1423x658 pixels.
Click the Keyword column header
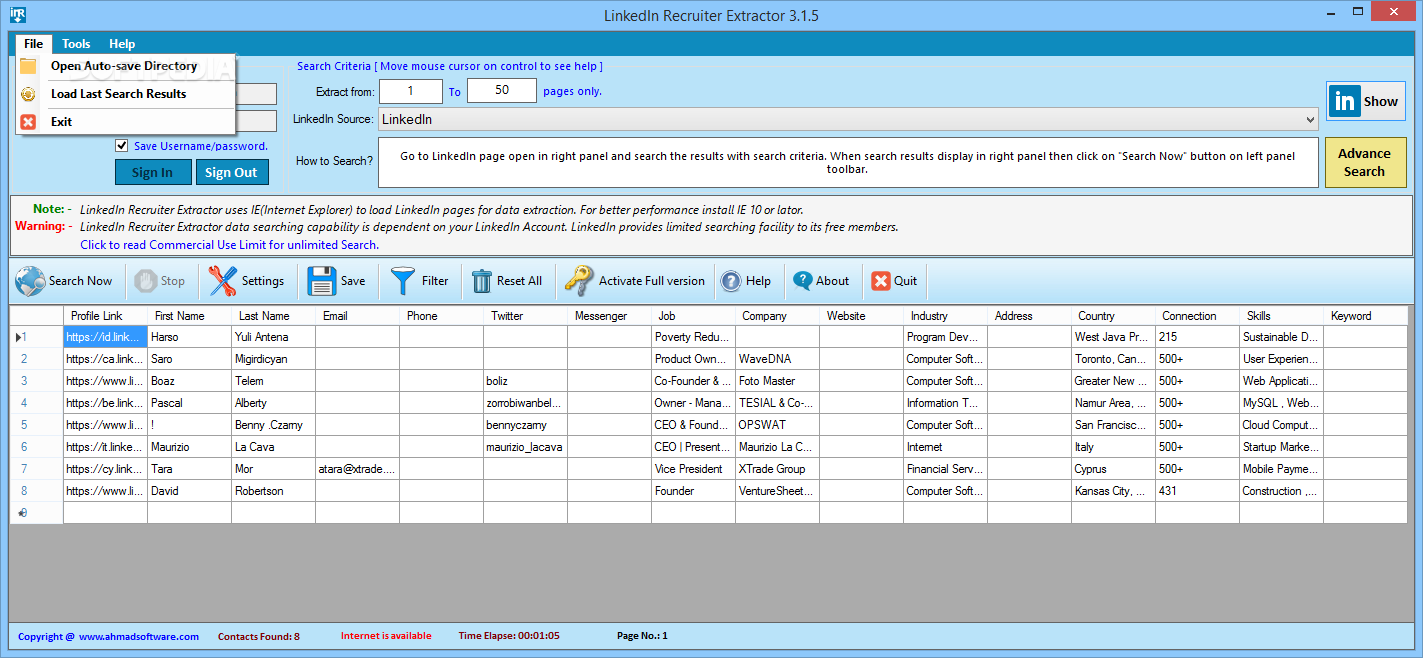(1365, 316)
